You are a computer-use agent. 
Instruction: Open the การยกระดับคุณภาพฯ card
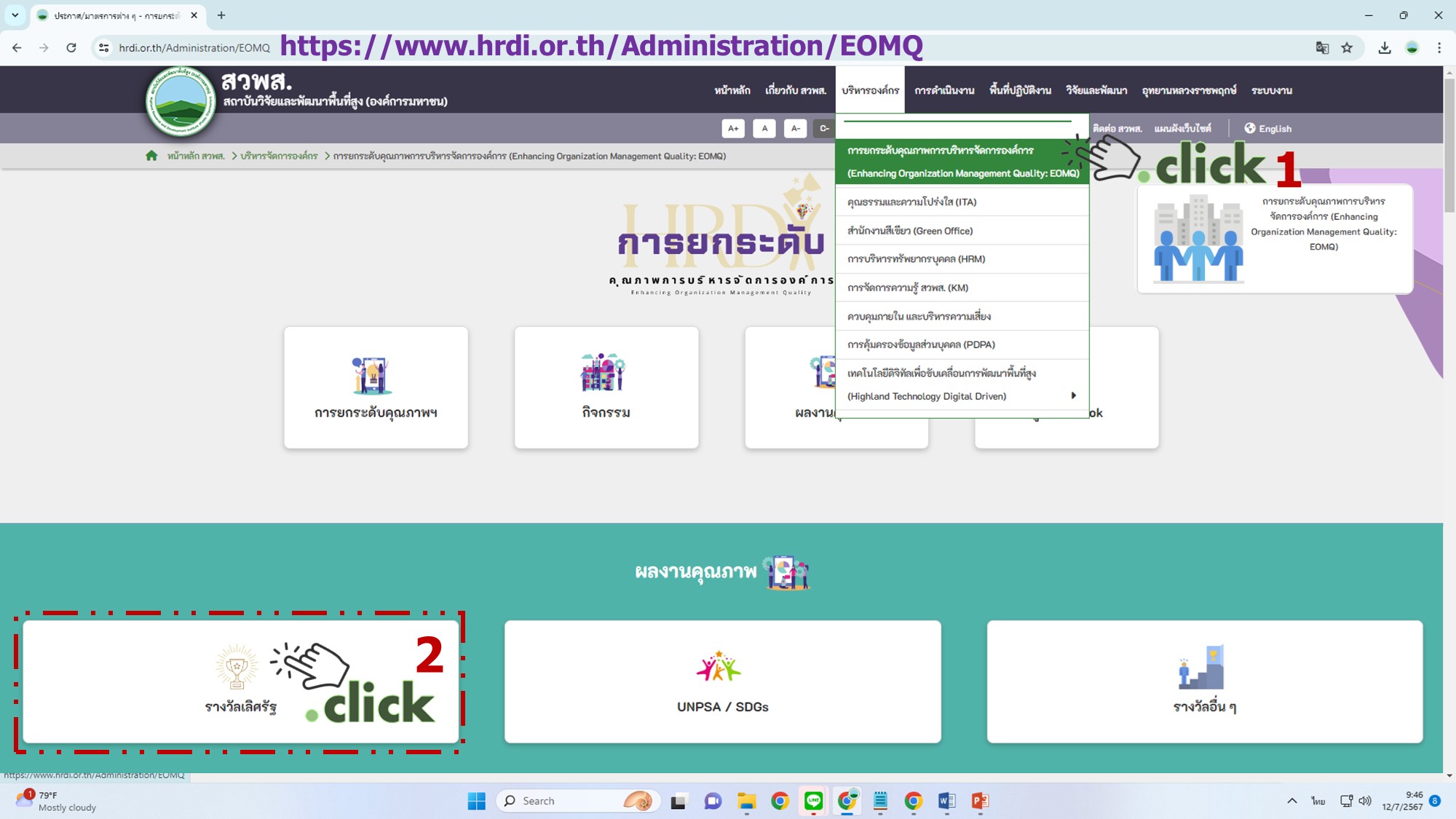click(376, 387)
